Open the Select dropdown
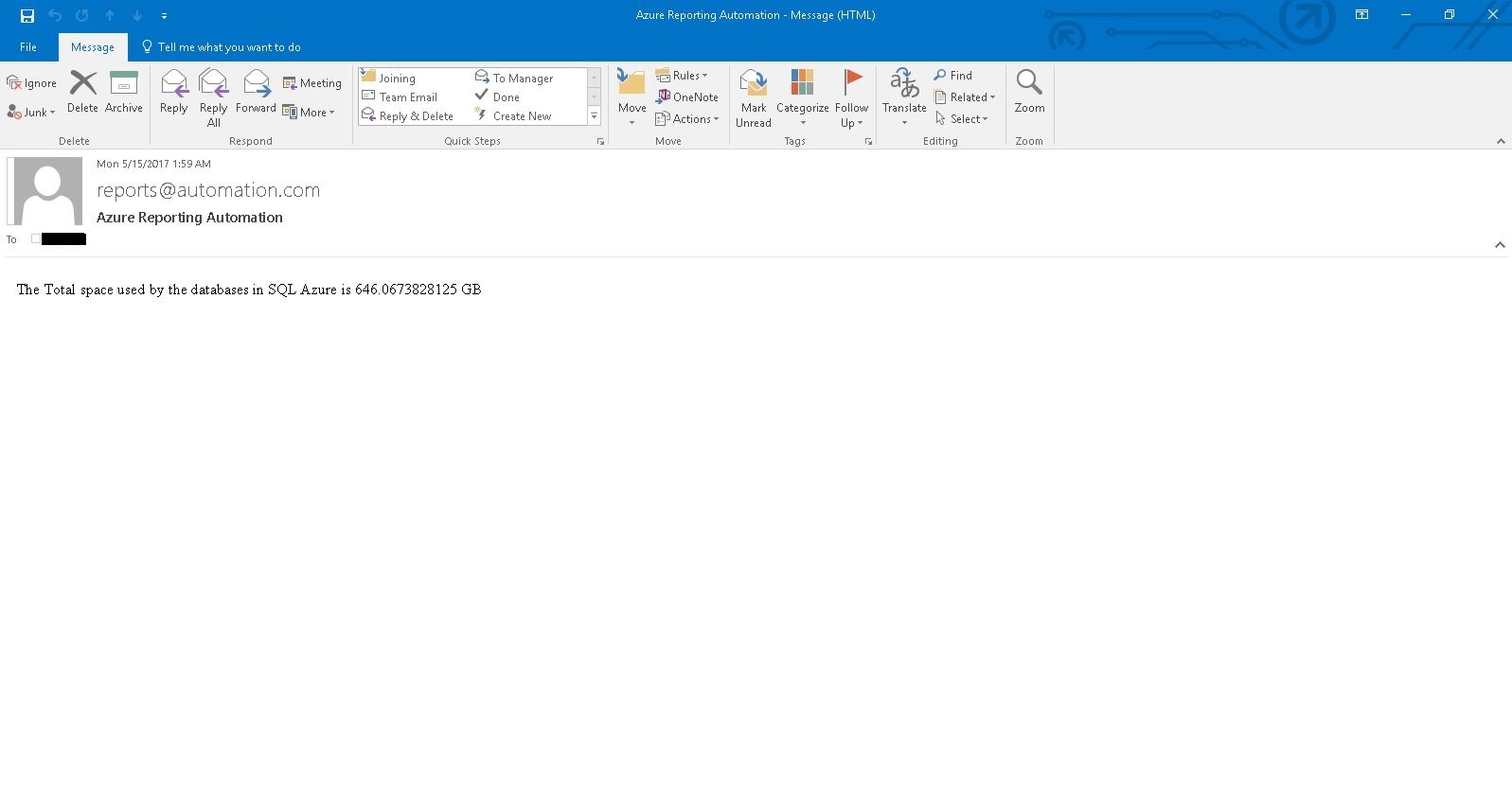This screenshot has height=809, width=1512. pos(962,118)
